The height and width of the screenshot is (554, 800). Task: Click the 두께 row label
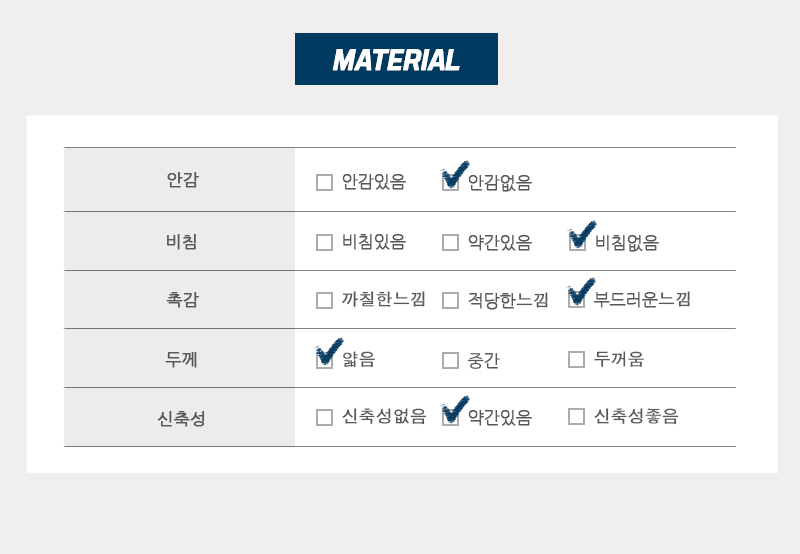181,359
